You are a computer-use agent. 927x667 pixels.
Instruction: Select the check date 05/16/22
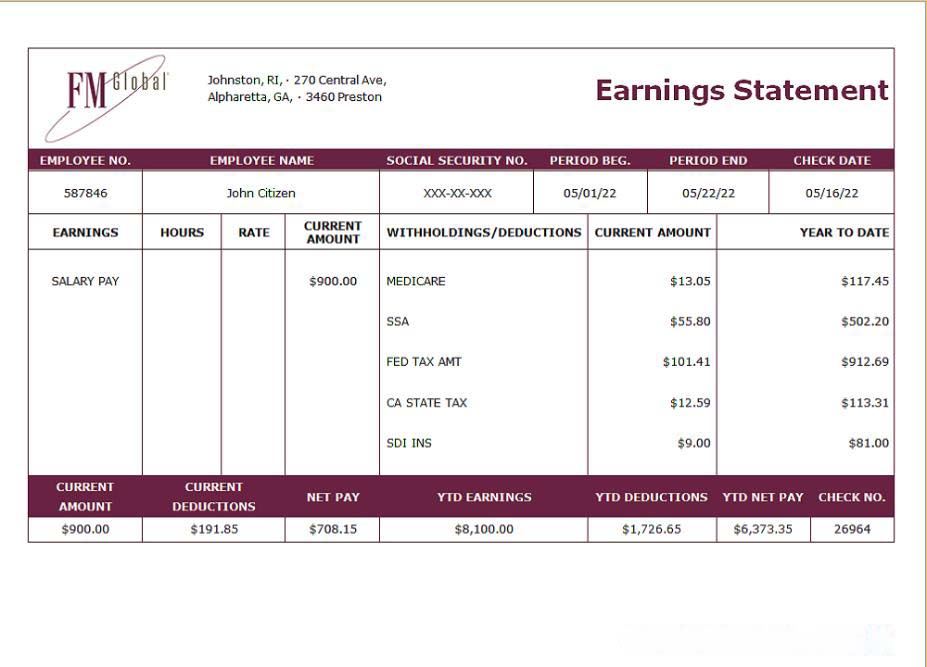[x=831, y=193]
